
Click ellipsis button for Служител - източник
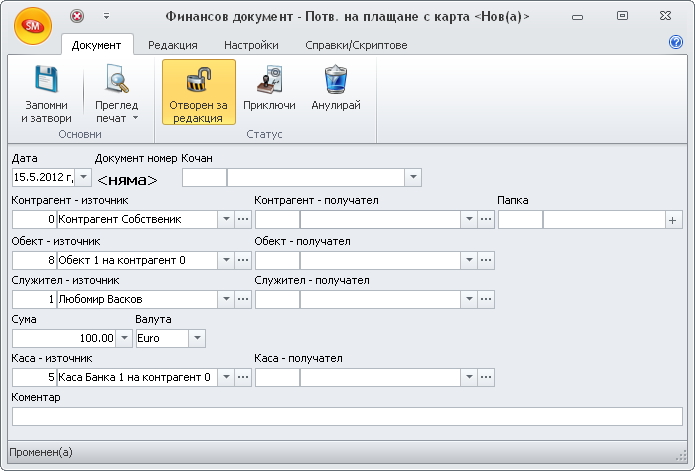coord(243,299)
